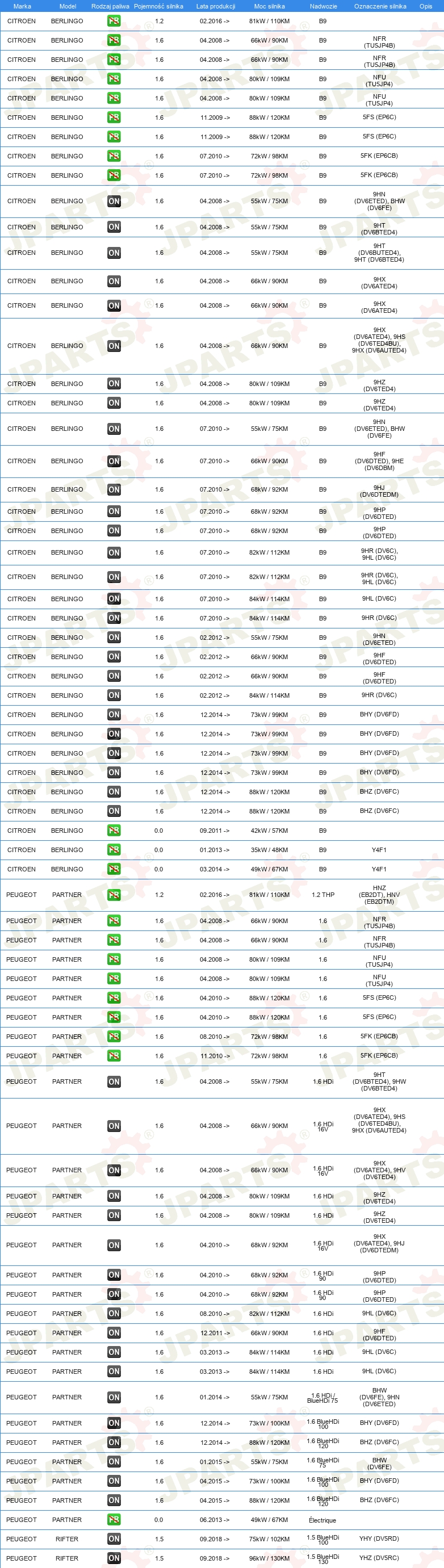Click the '35kW / 48KM' power cell

click(x=269, y=850)
